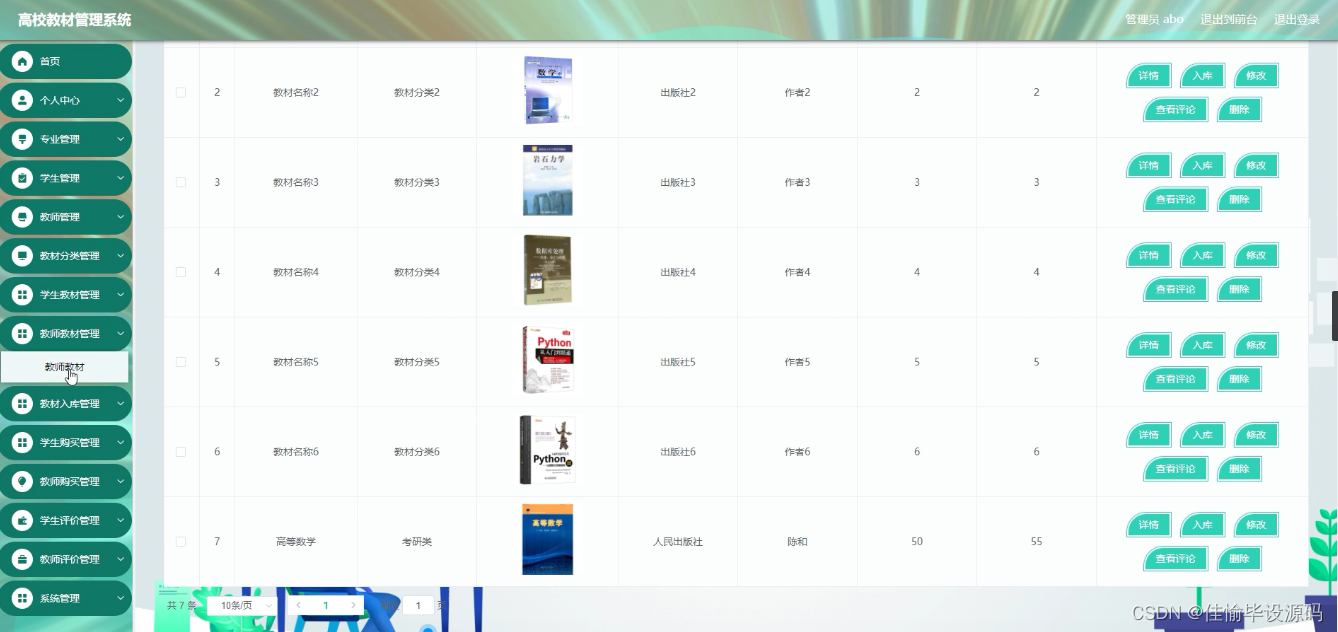Click the 高等数学 blue book cover thumbnail
The width and height of the screenshot is (1338, 632).
[548, 540]
